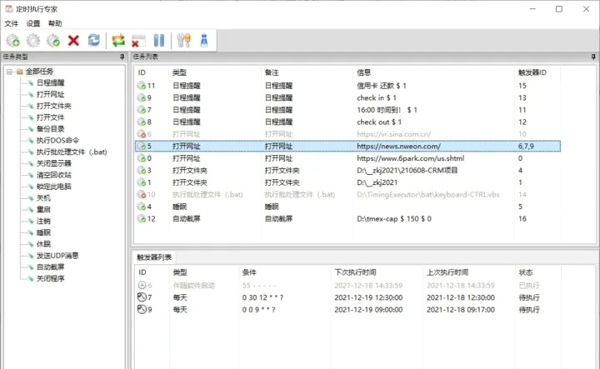
Task: Open the 文件 menu
Action: (x=11, y=24)
